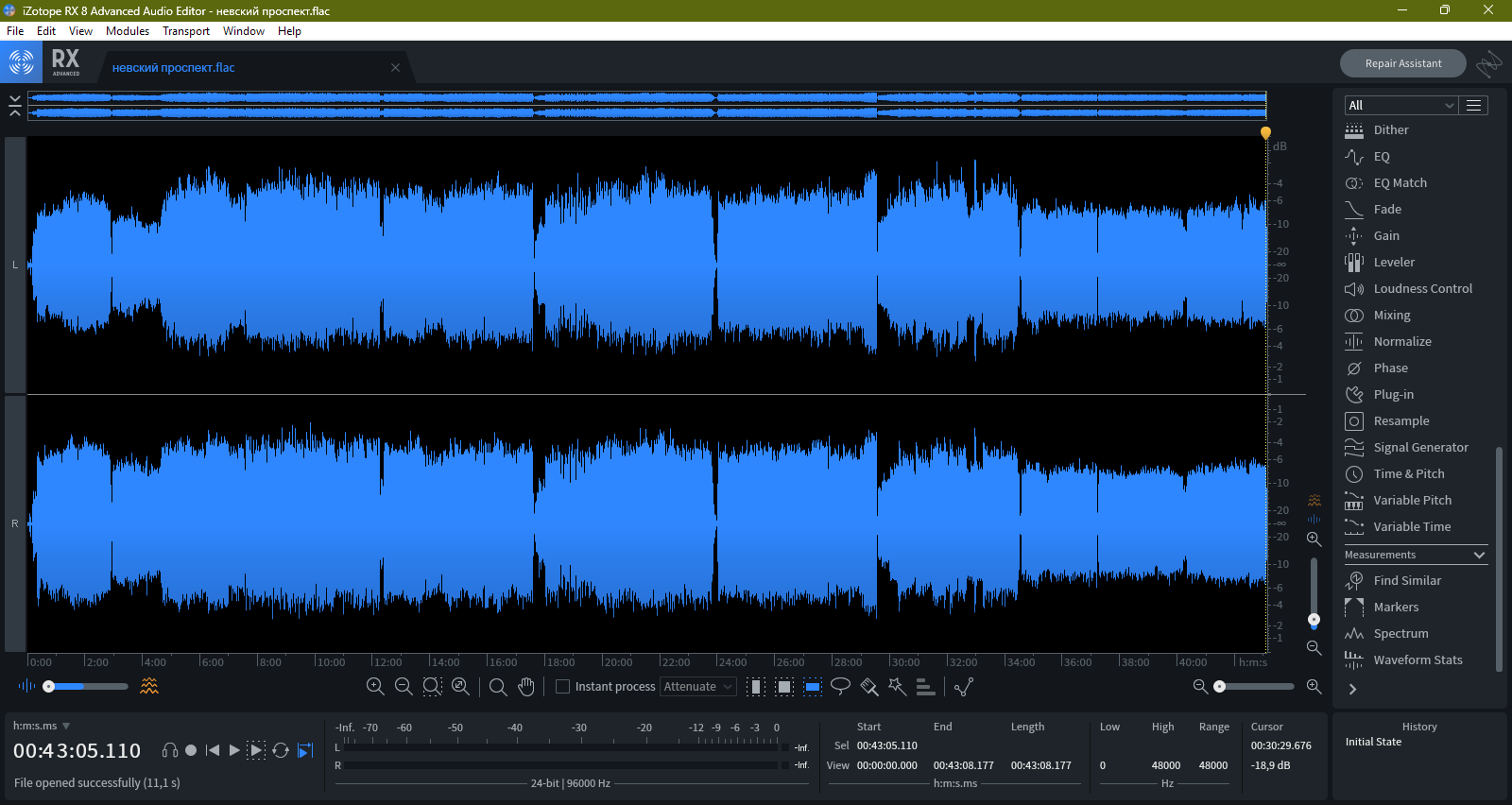Image resolution: width=1512 pixels, height=805 pixels.
Task: Toggle headphone input monitoring
Action: (x=170, y=750)
